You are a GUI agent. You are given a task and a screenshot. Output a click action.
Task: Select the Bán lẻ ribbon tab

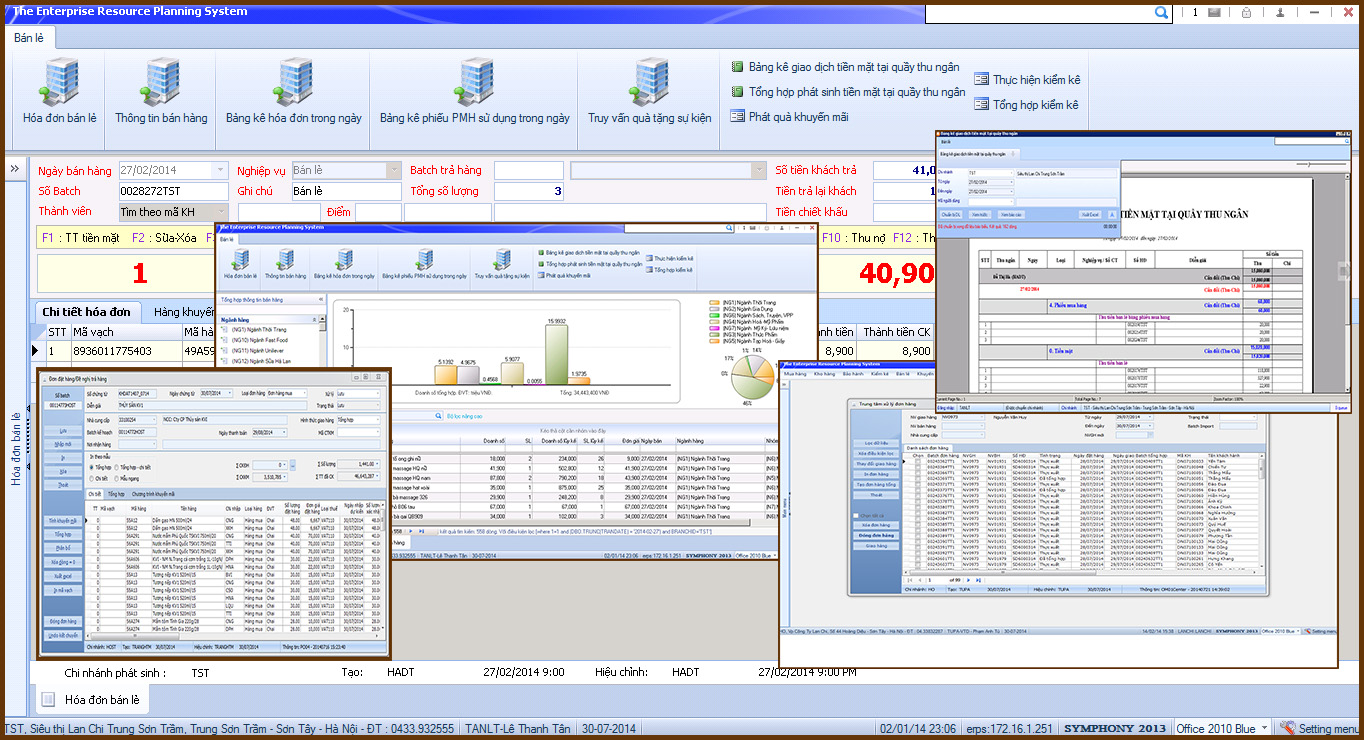click(28, 37)
